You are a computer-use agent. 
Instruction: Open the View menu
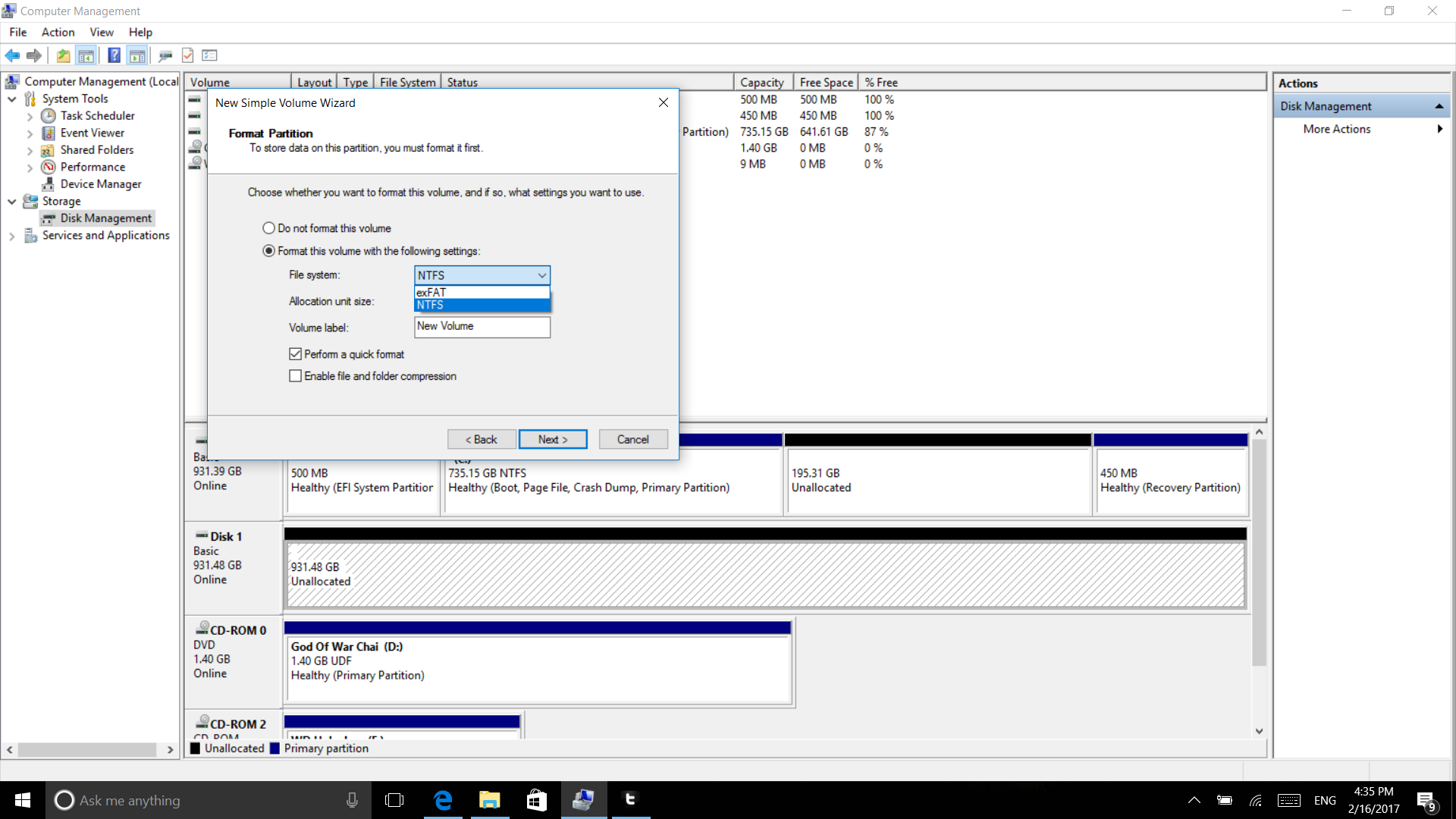click(101, 32)
